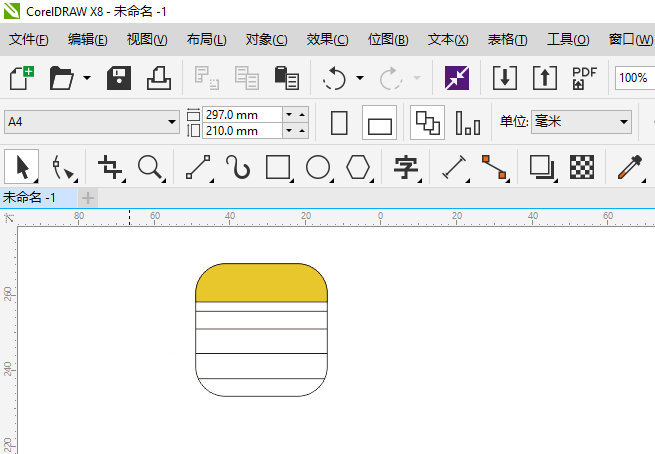655x454 pixels.
Task: Select the Drop Shadow tool
Action: [x=542, y=167]
